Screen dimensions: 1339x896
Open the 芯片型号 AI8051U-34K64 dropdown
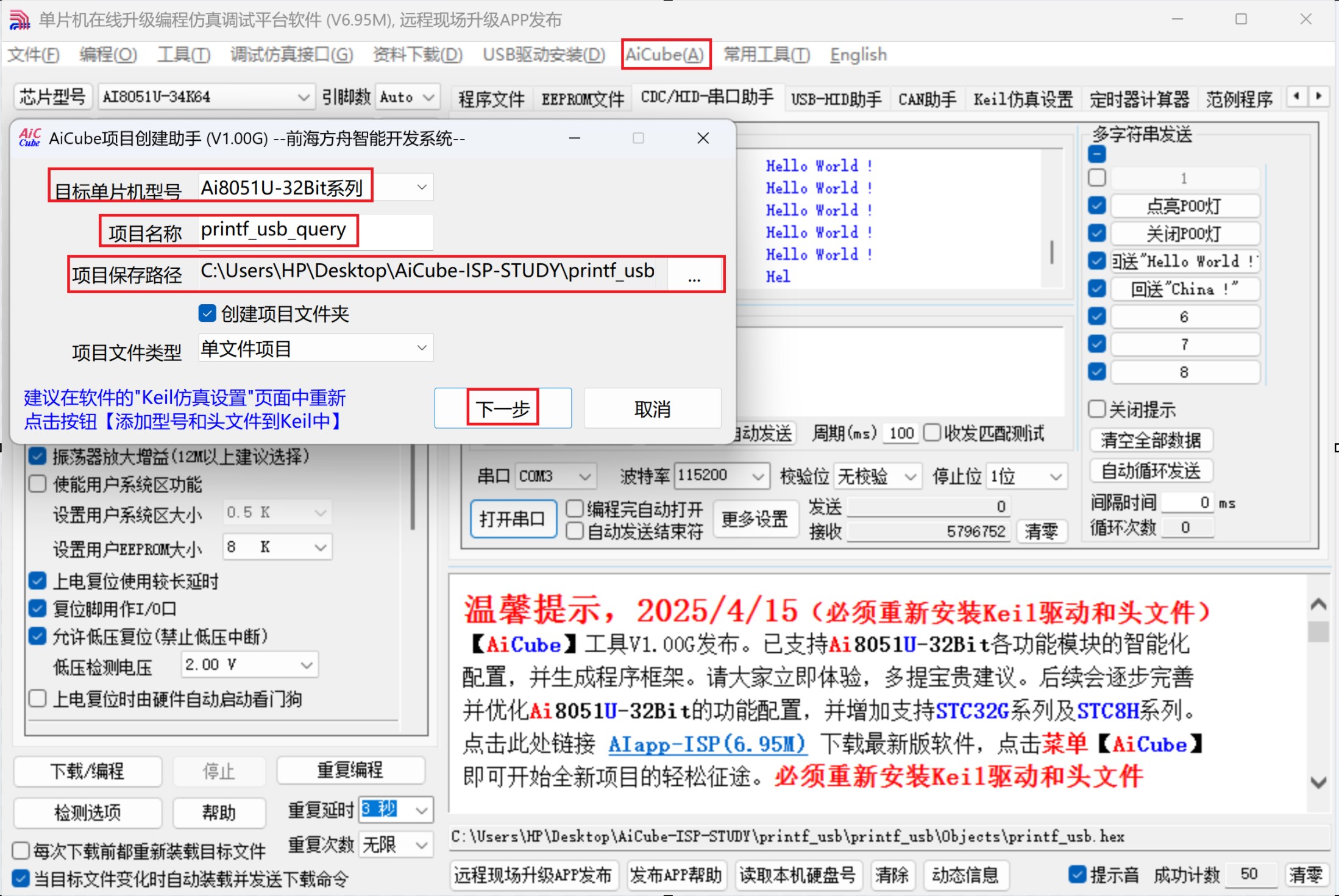coord(206,97)
